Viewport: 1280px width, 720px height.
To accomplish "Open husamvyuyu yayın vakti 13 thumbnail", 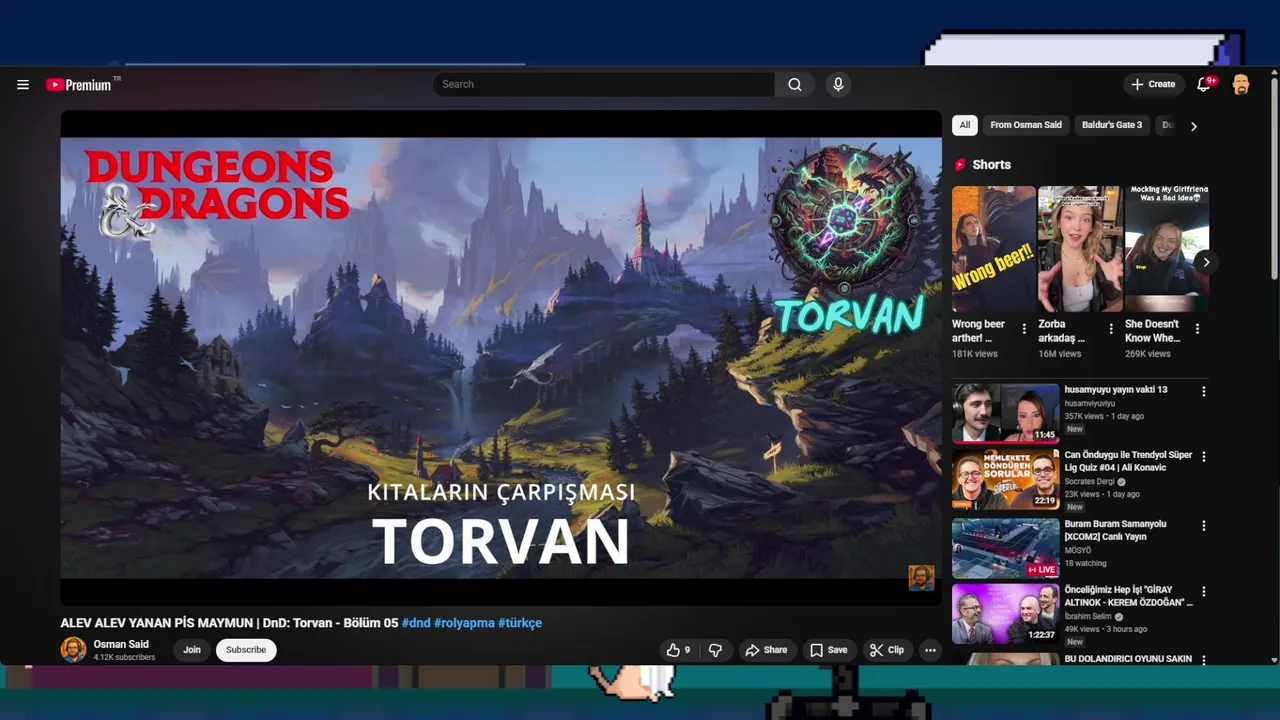I will point(1005,413).
